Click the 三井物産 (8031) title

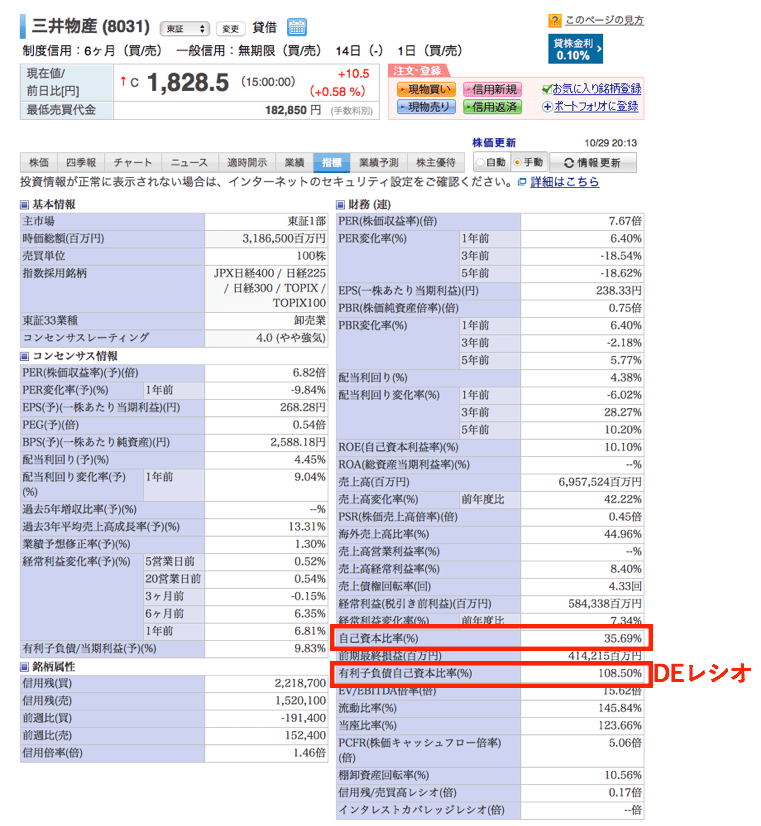click(x=91, y=26)
